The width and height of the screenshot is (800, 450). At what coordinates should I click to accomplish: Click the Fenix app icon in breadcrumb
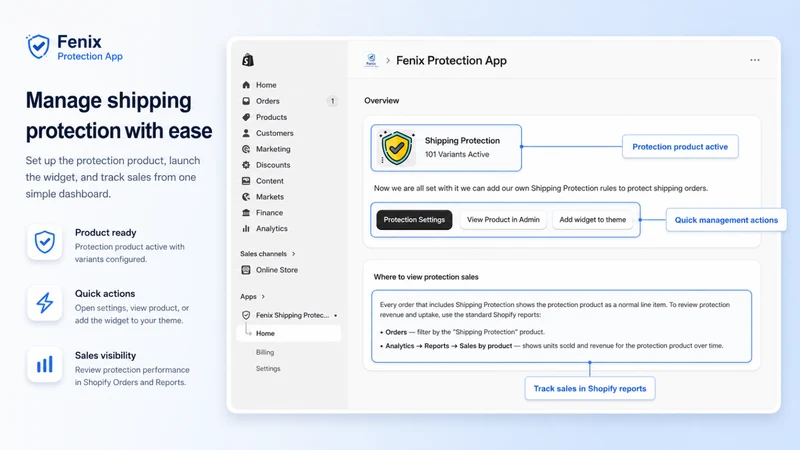click(x=371, y=60)
